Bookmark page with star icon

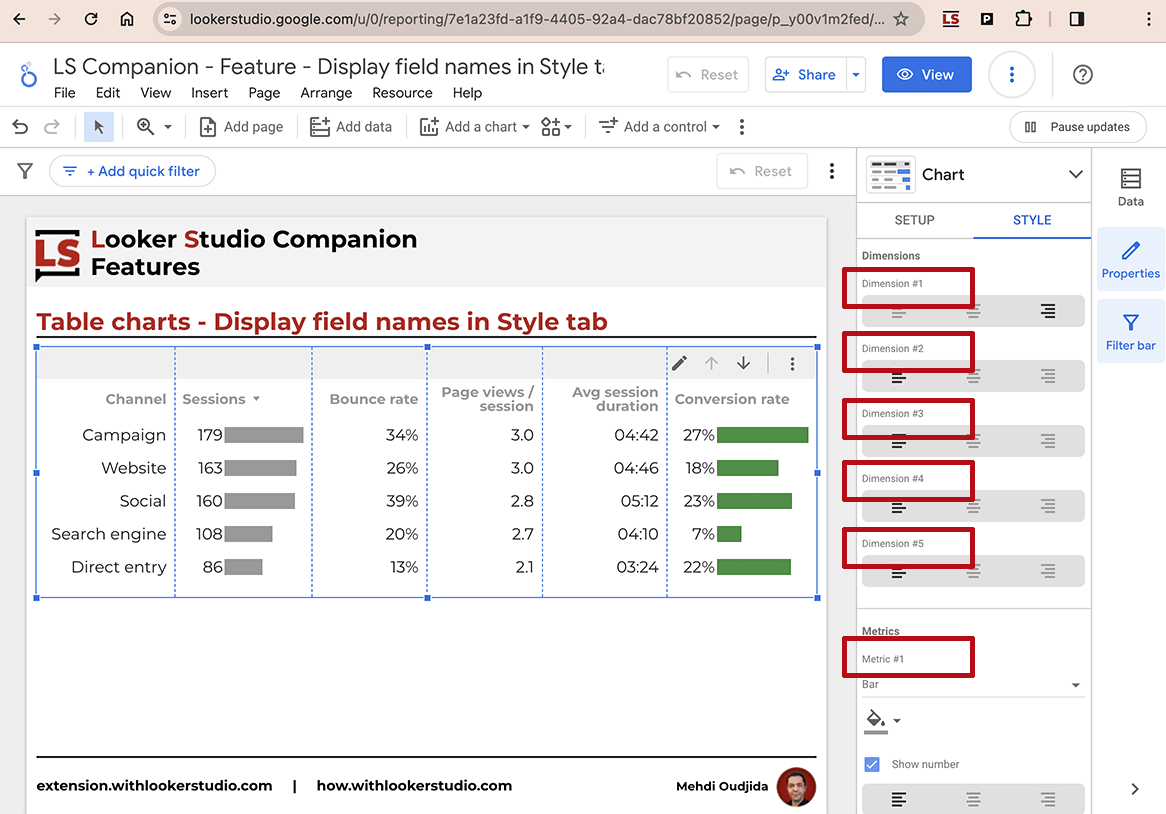point(901,19)
